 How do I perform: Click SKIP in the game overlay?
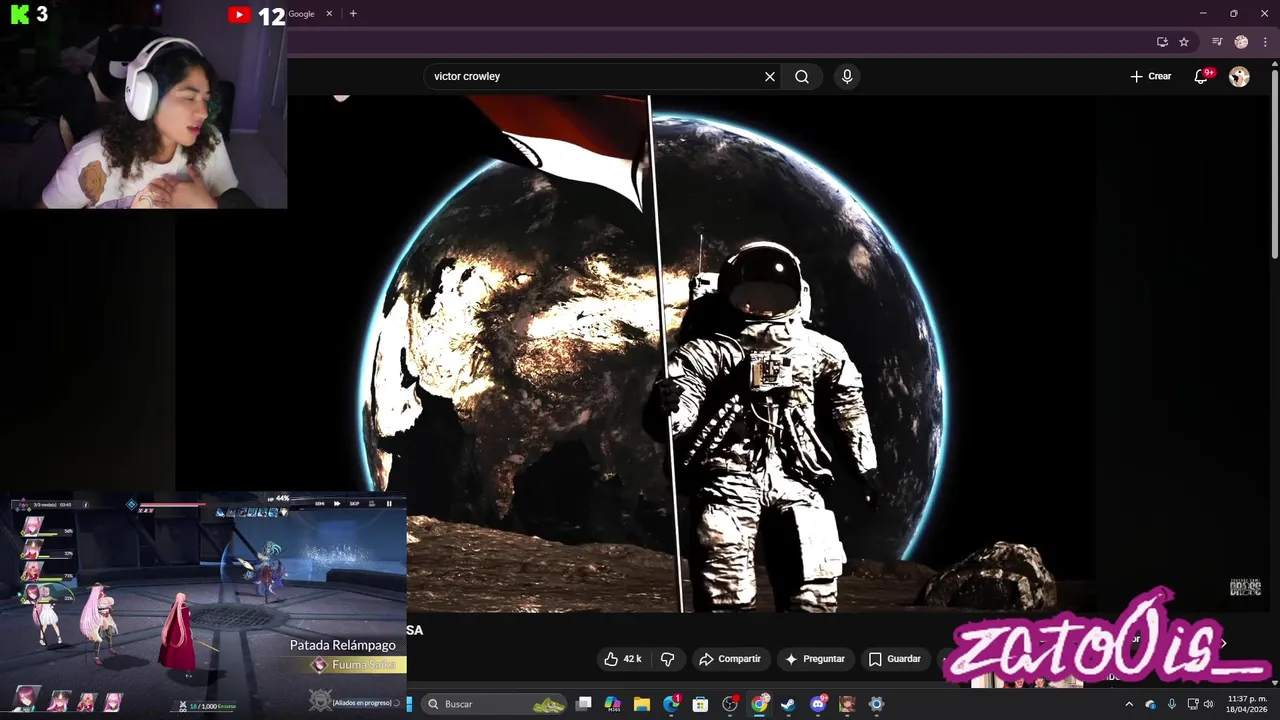(x=354, y=504)
